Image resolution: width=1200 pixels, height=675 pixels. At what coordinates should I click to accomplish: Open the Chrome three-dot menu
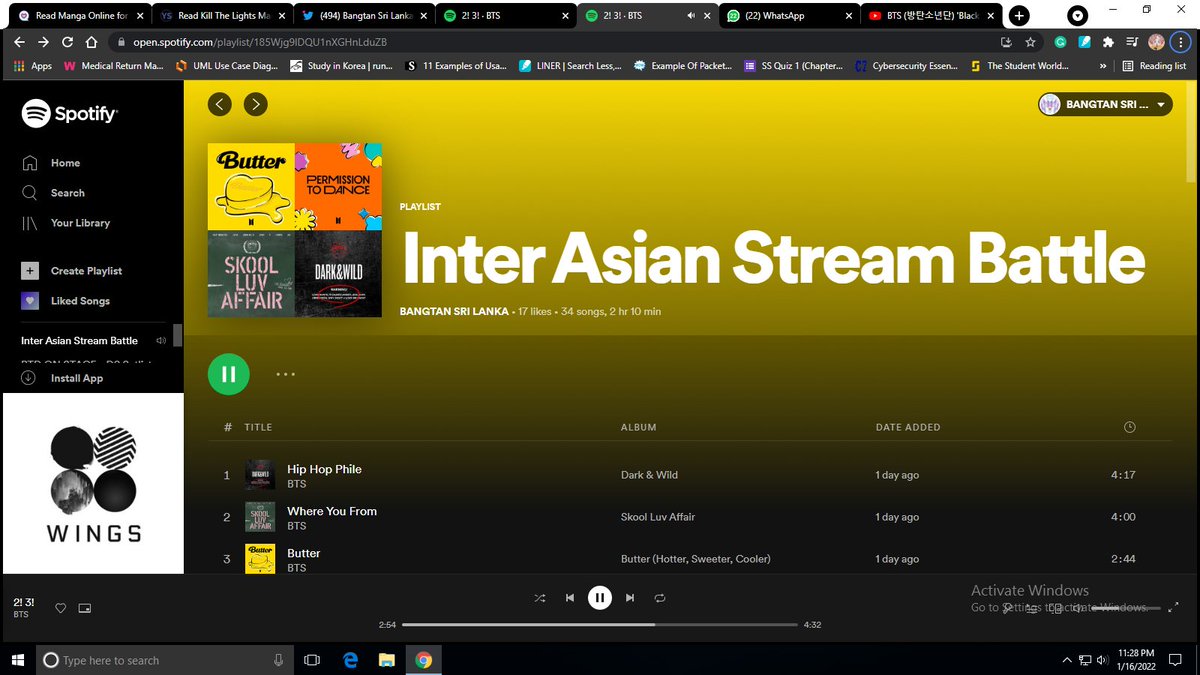point(1181,42)
